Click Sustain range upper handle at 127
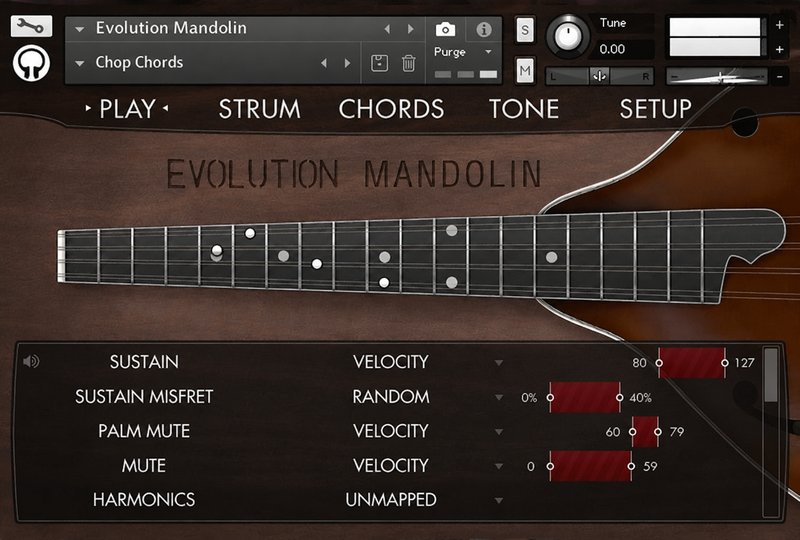Viewport: 800px width, 540px height. tap(725, 363)
